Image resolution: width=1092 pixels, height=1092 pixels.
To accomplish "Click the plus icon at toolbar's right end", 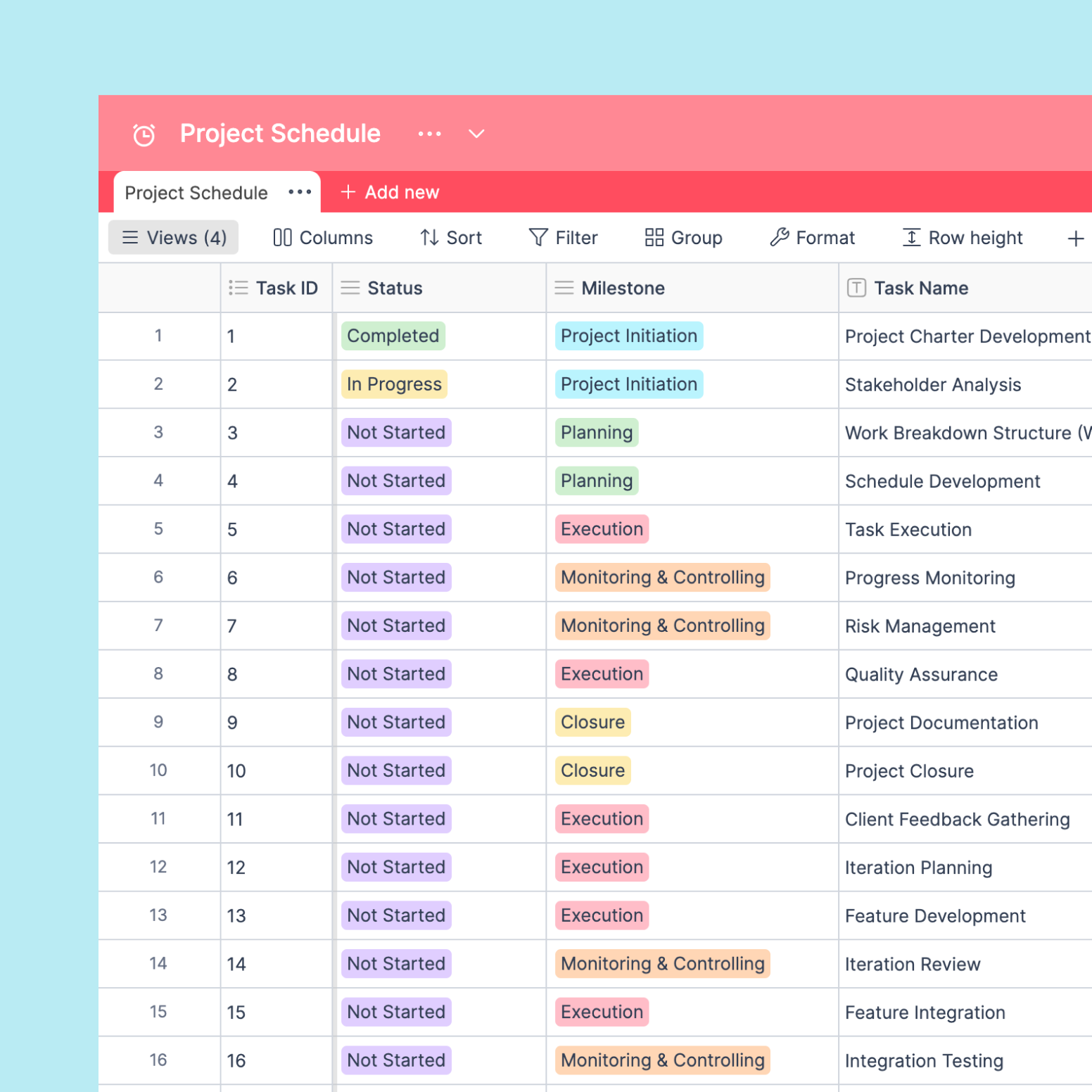I will 1076,237.
